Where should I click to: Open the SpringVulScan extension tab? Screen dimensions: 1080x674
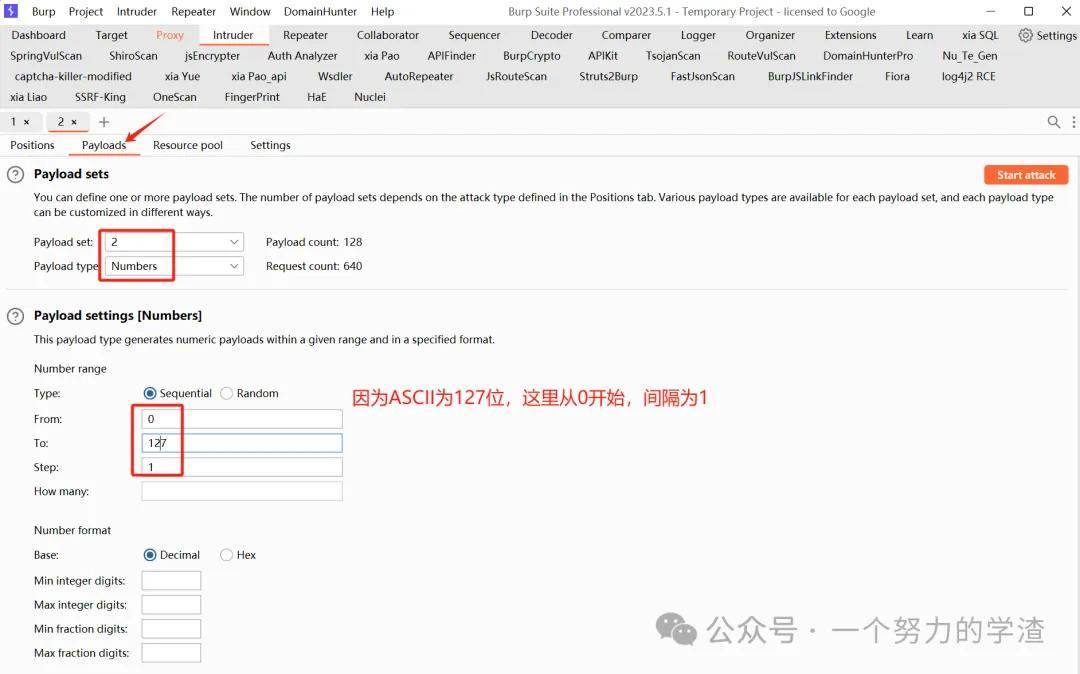pyautogui.click(x=46, y=56)
